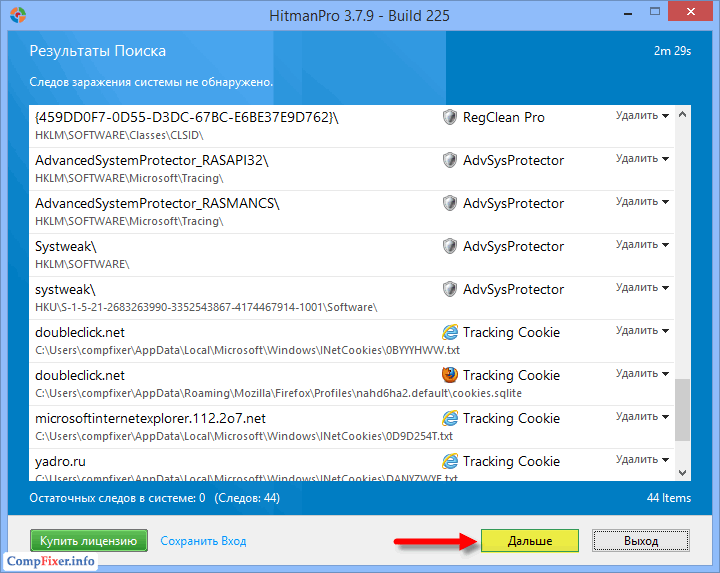Click shield icon in Systweak\ HKLM\SOFTWARE row
This screenshot has width=720, height=573.
tap(450, 246)
